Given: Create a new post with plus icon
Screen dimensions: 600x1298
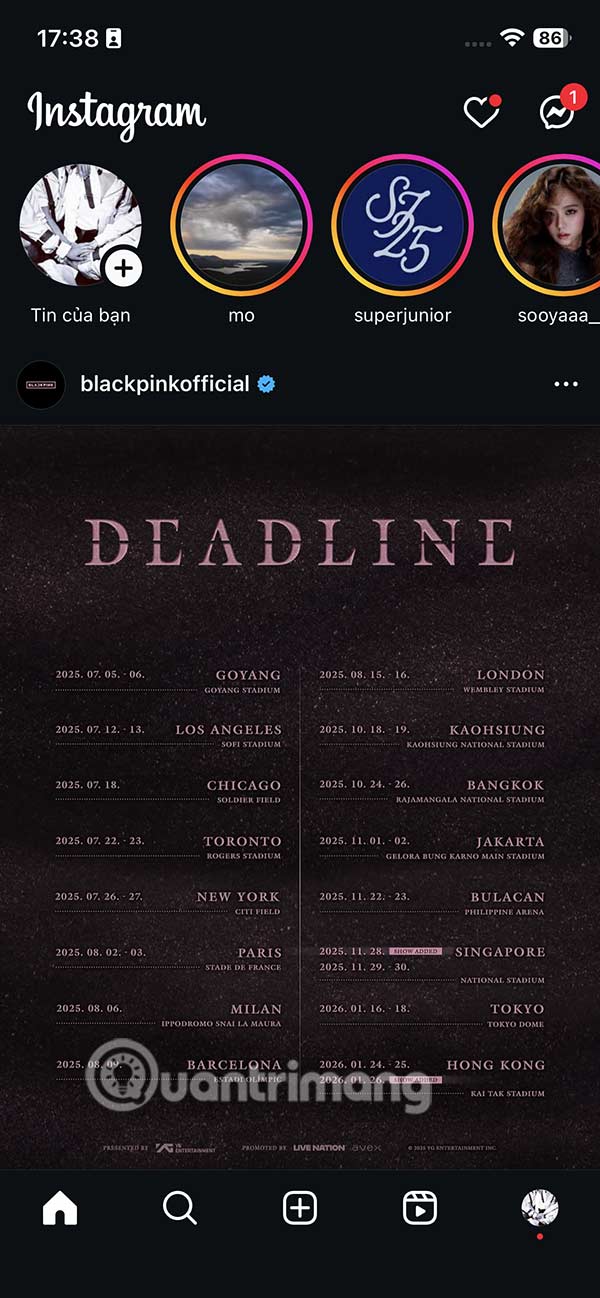Looking at the screenshot, I should click(300, 1208).
